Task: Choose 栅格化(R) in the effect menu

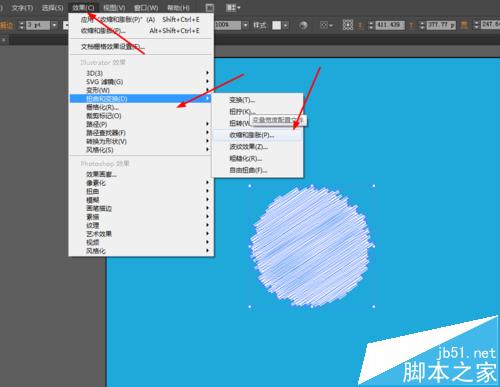Action: pyautogui.click(x=141, y=107)
